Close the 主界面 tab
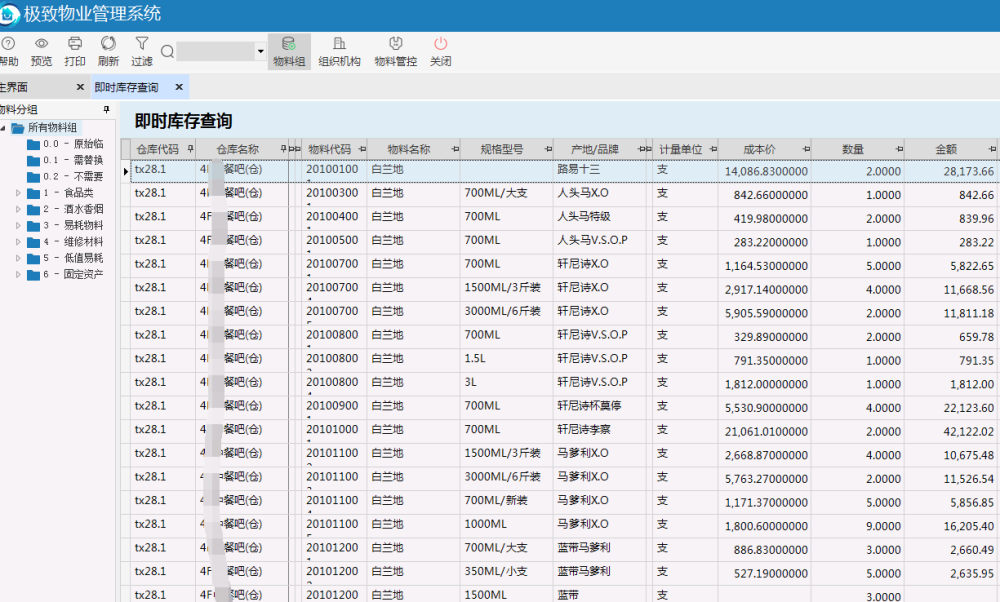The image size is (1000, 602). (80, 87)
